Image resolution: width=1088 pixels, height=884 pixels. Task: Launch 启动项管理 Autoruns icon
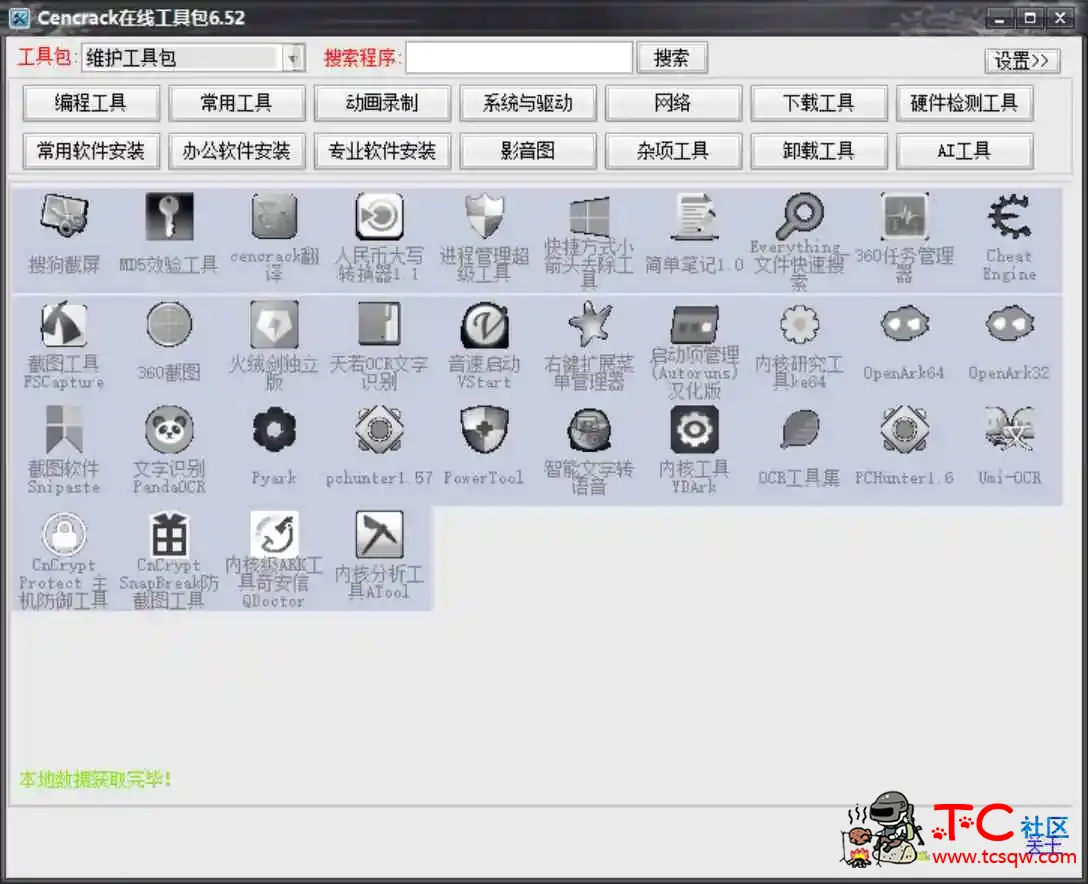click(x=694, y=324)
